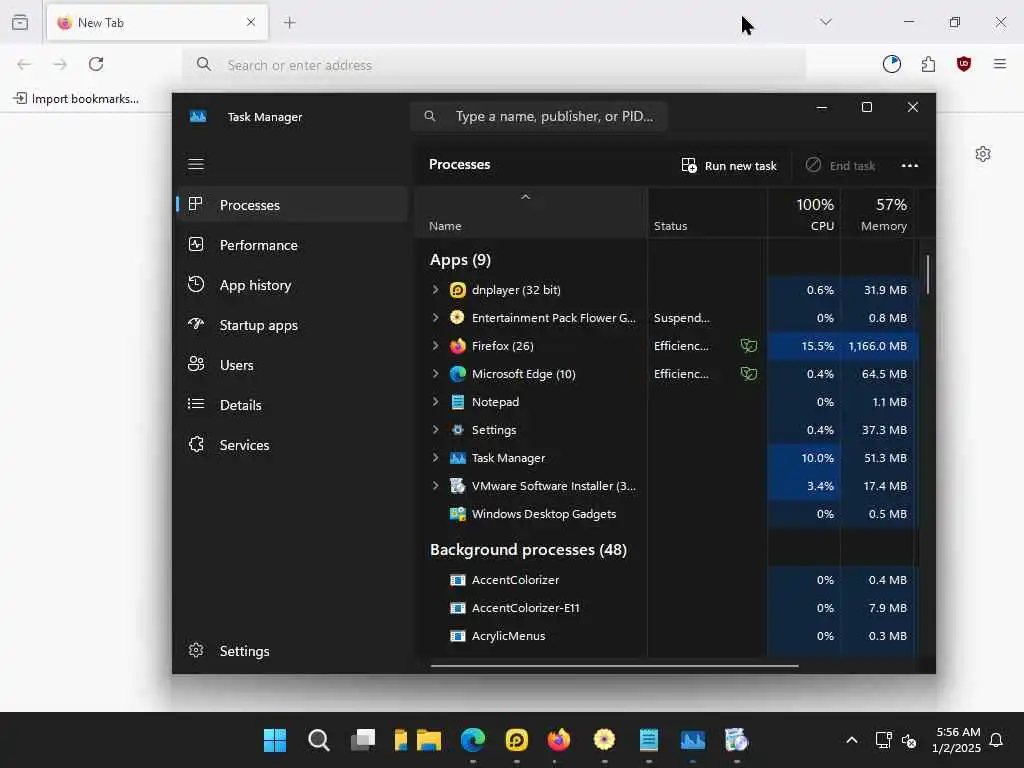The image size is (1024, 768).
Task: Close the New Tab tab in Firefox
Action: coord(251,22)
